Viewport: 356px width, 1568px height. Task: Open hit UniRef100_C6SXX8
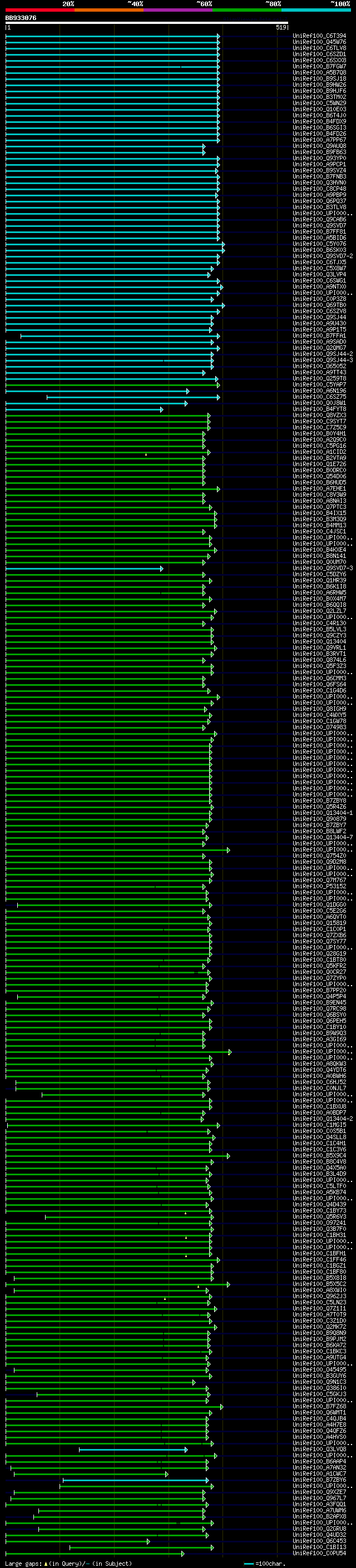pos(319,60)
